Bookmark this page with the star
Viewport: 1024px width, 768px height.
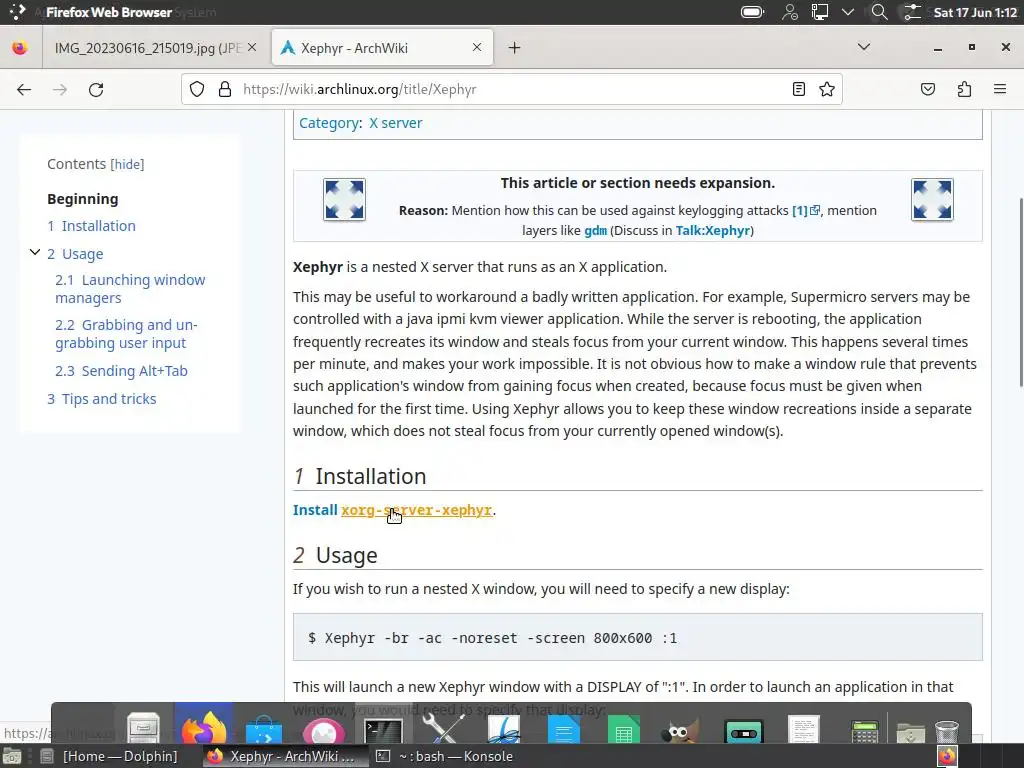[x=827, y=89]
